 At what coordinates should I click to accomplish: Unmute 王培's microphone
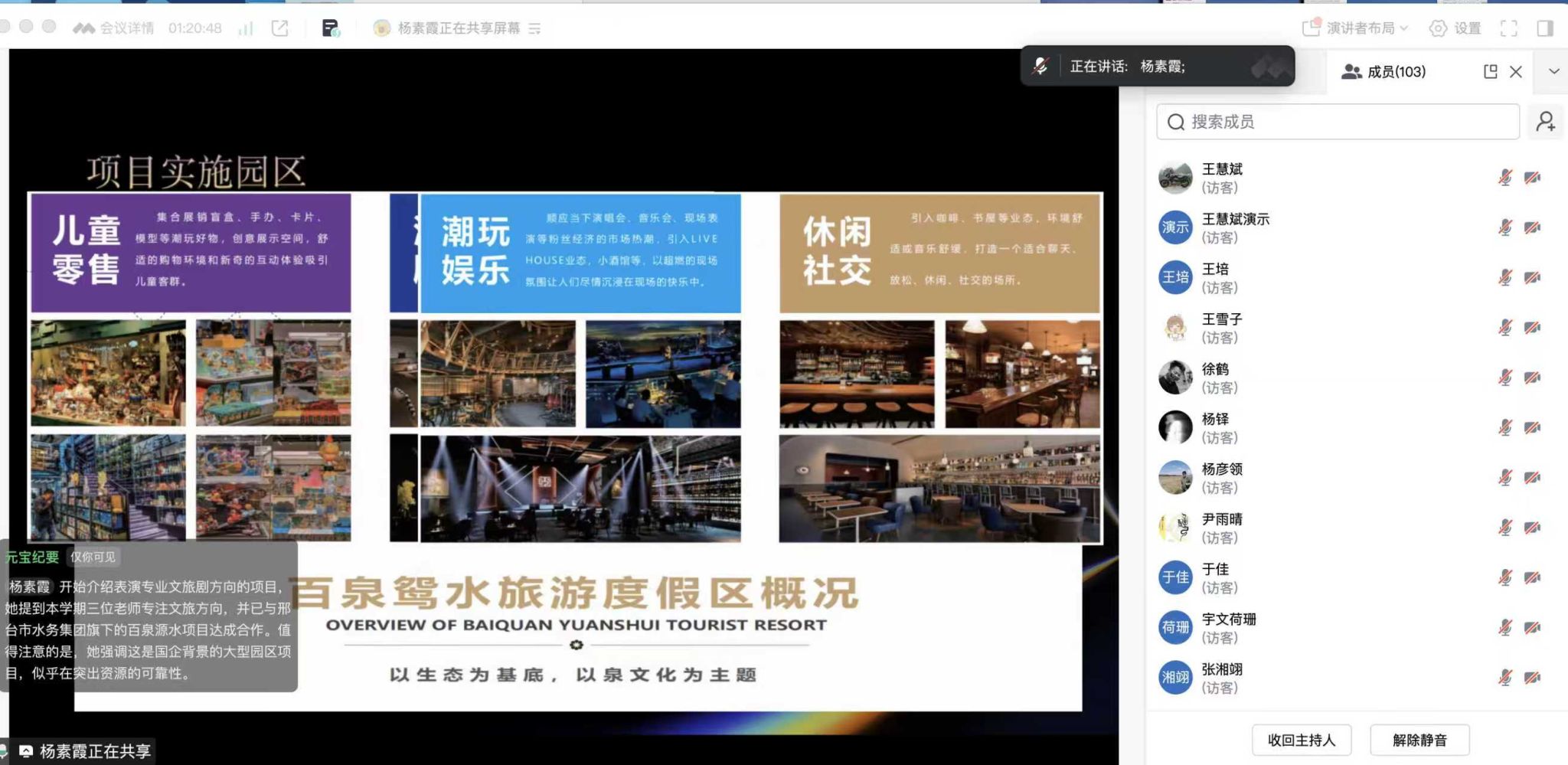[1505, 277]
